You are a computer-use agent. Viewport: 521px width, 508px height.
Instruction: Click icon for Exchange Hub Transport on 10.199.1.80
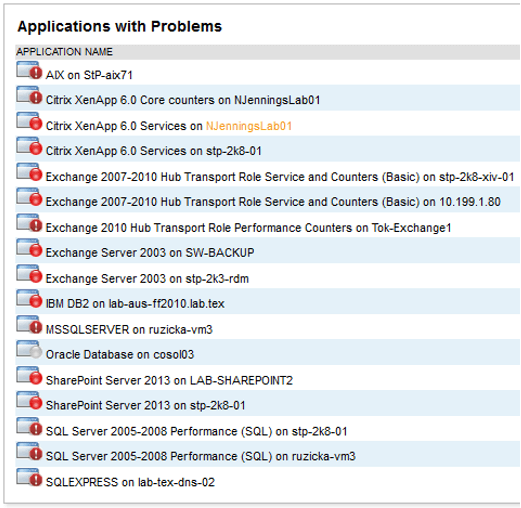point(29,197)
